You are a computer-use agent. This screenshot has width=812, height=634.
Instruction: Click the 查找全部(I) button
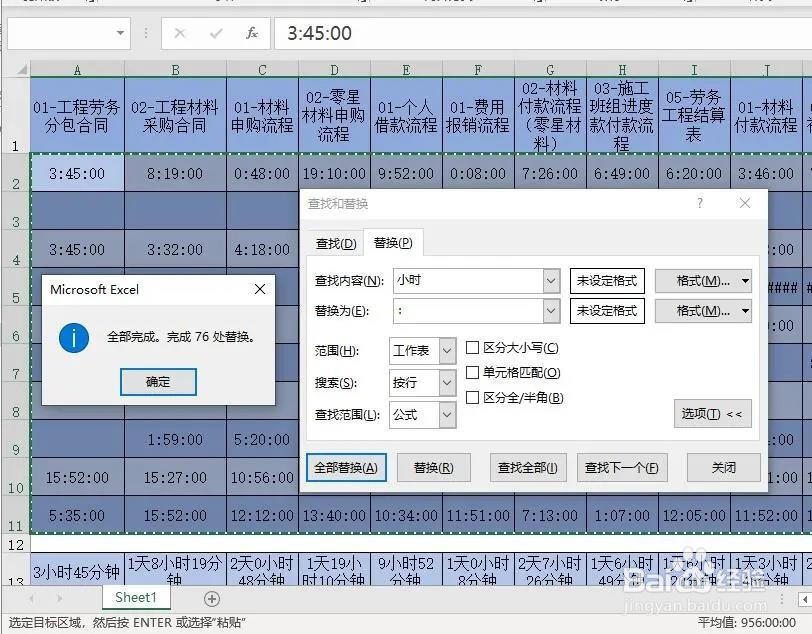(x=528, y=468)
